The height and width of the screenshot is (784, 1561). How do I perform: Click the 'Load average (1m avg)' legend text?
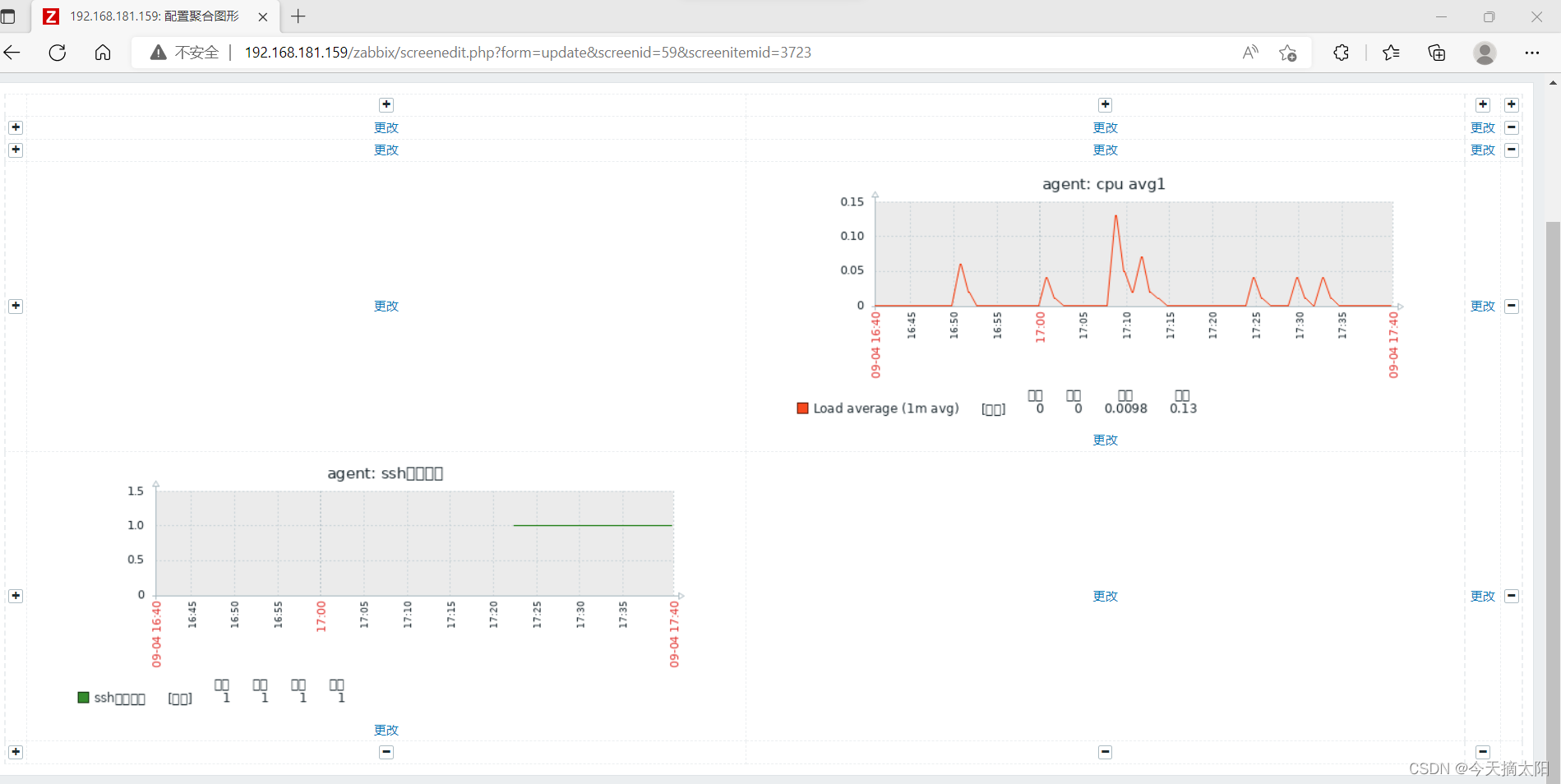pyautogui.click(x=886, y=408)
